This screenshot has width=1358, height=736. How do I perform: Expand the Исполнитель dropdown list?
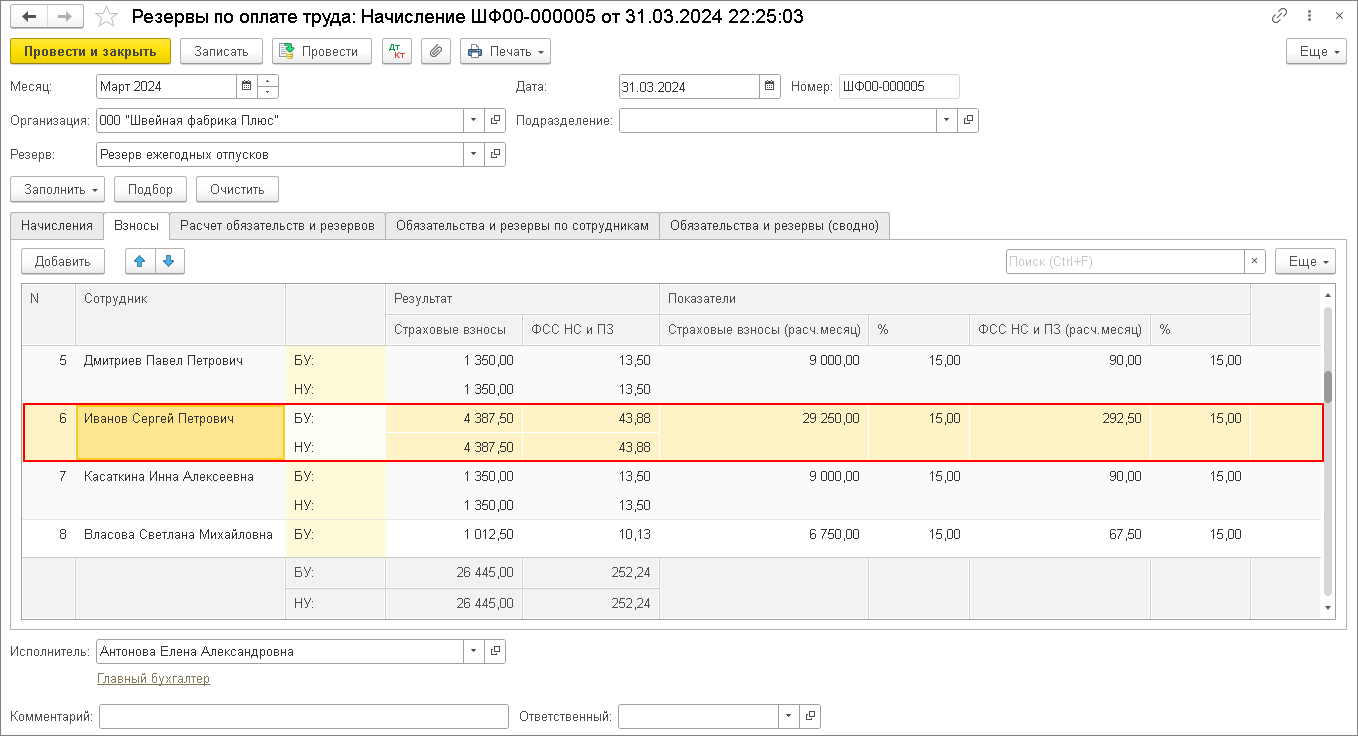click(474, 652)
